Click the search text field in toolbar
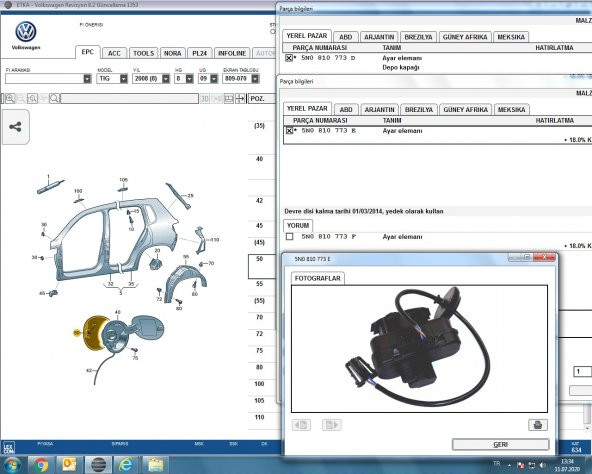Image resolution: width=592 pixels, height=474 pixels. [x=130, y=99]
